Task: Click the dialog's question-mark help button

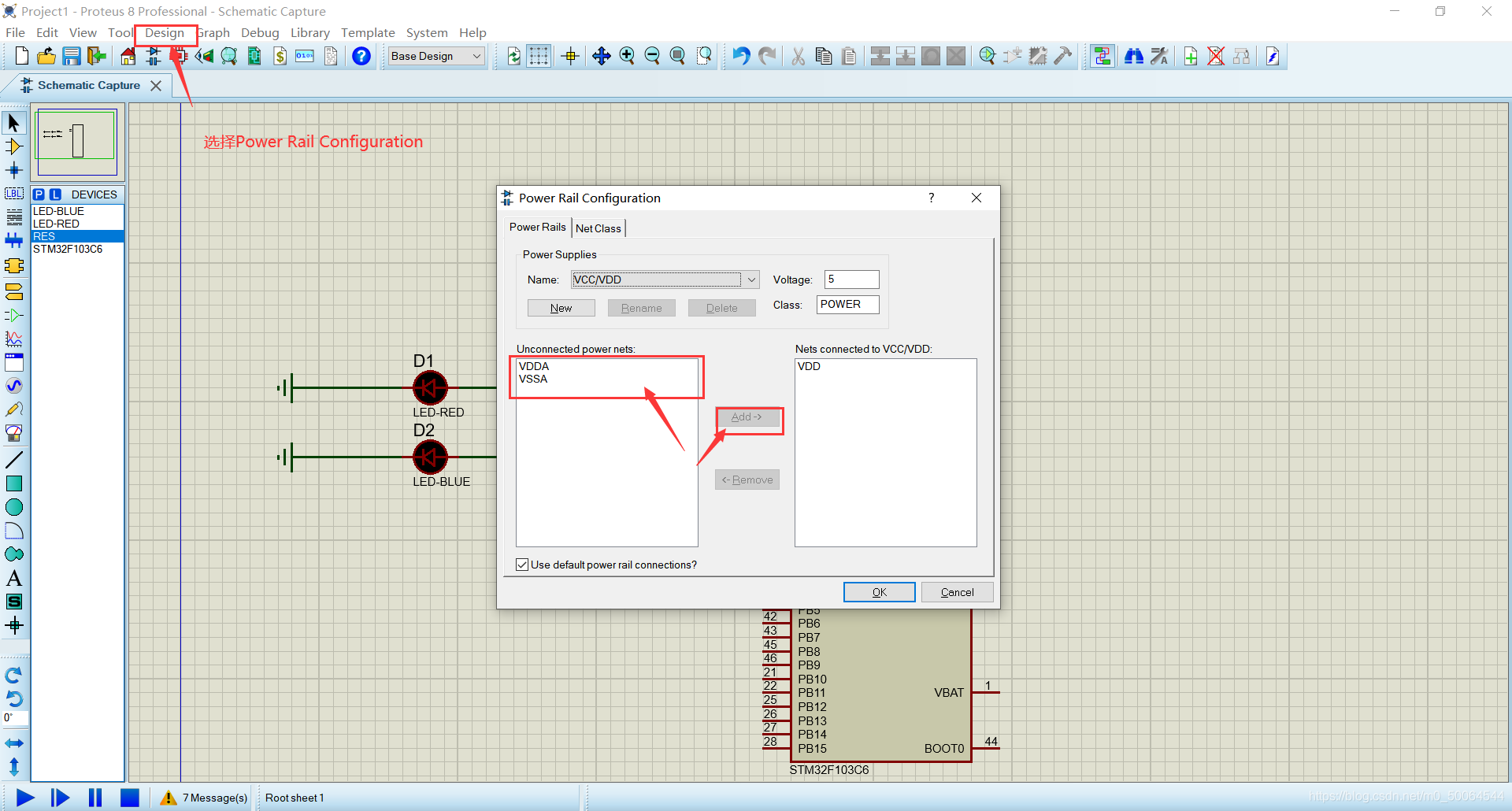Action: point(932,198)
